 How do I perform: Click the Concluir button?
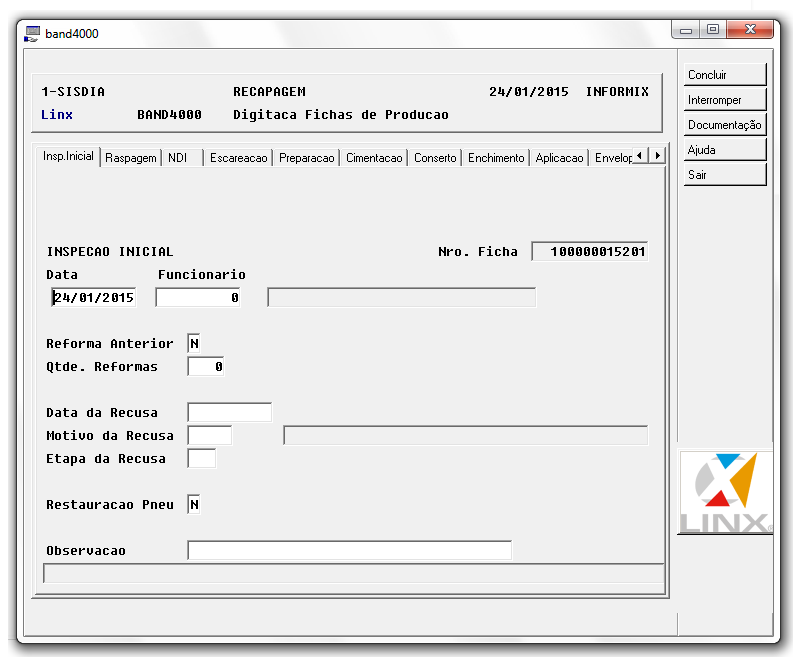725,75
